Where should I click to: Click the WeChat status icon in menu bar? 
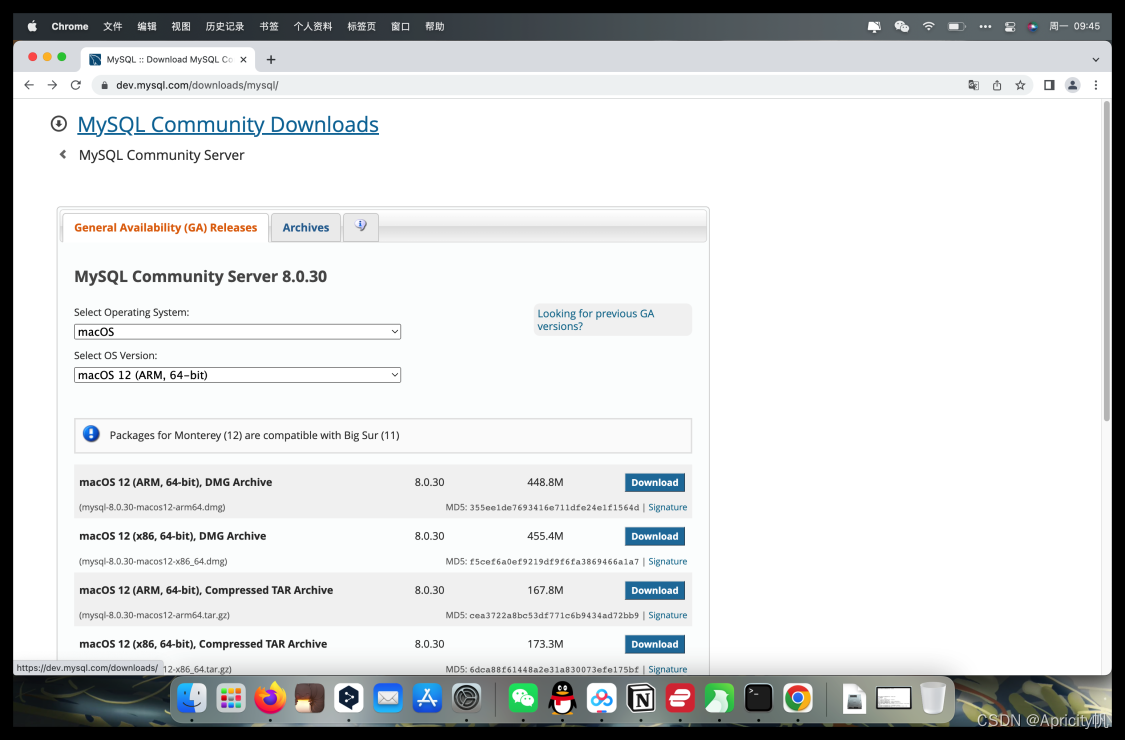click(x=901, y=27)
